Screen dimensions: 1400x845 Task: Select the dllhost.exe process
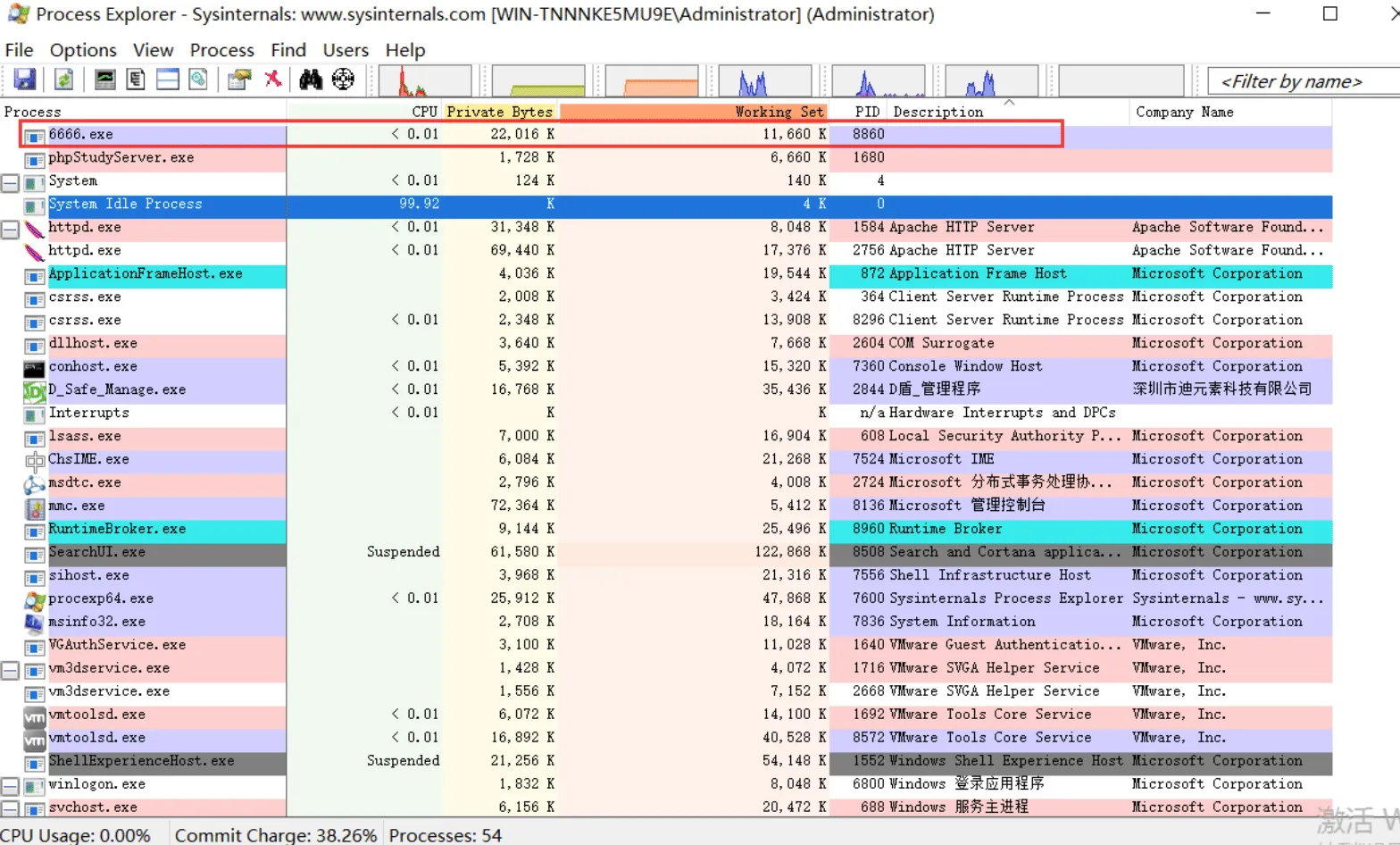[666, 344]
